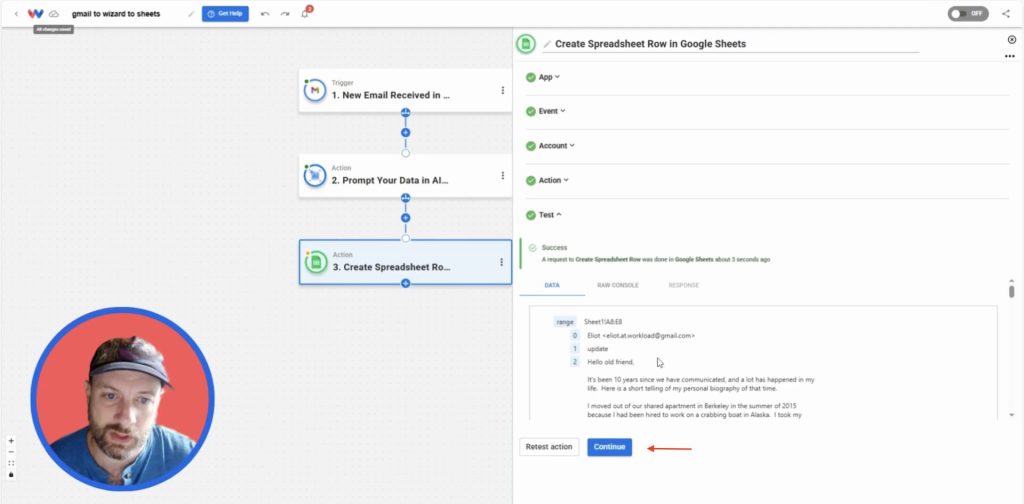Click the green check beside App
The height and width of the screenshot is (504, 1024).
[530, 77]
